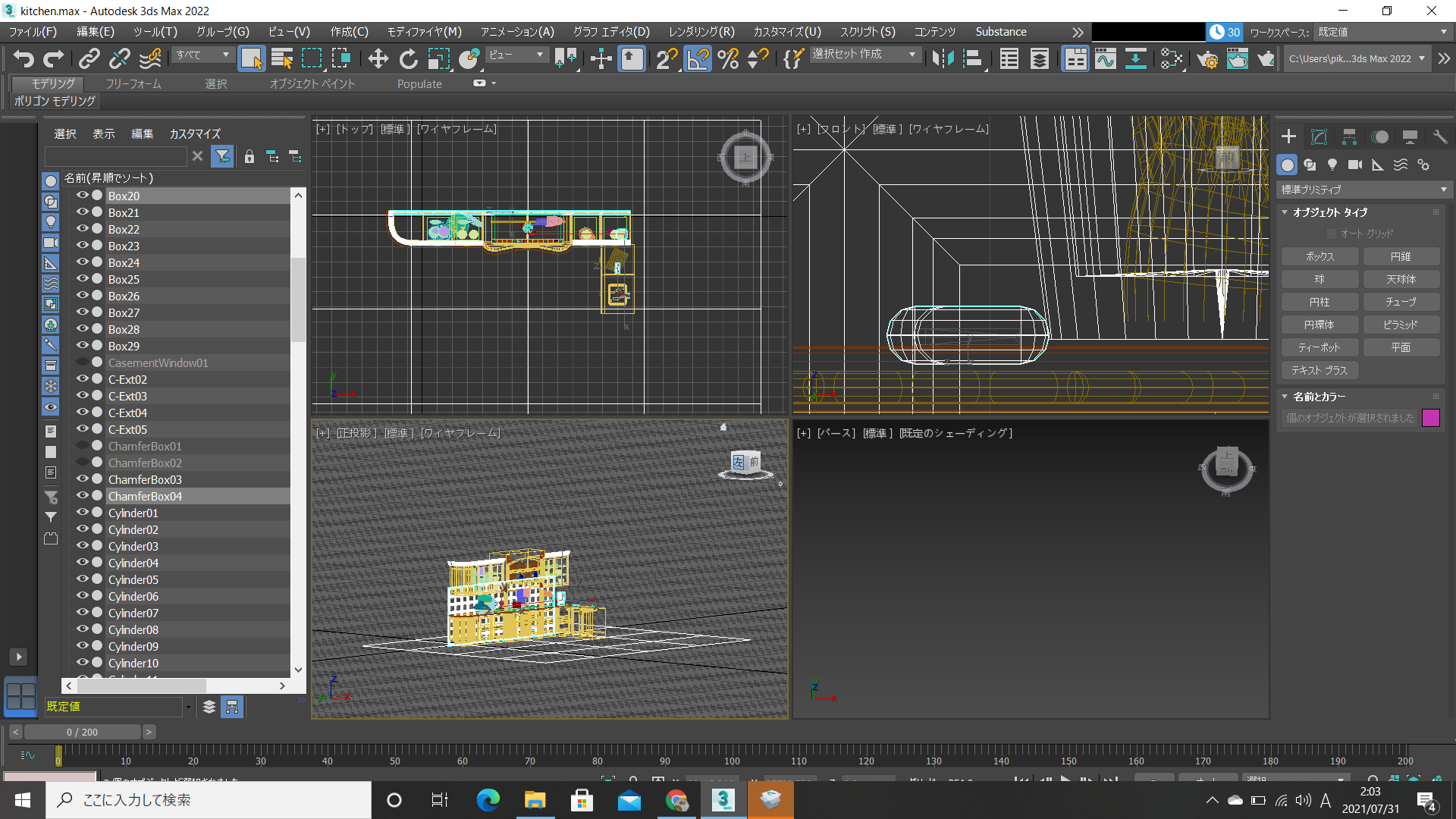The width and height of the screenshot is (1456, 819).
Task: Toggle Angle Snap icon
Action: click(x=698, y=58)
